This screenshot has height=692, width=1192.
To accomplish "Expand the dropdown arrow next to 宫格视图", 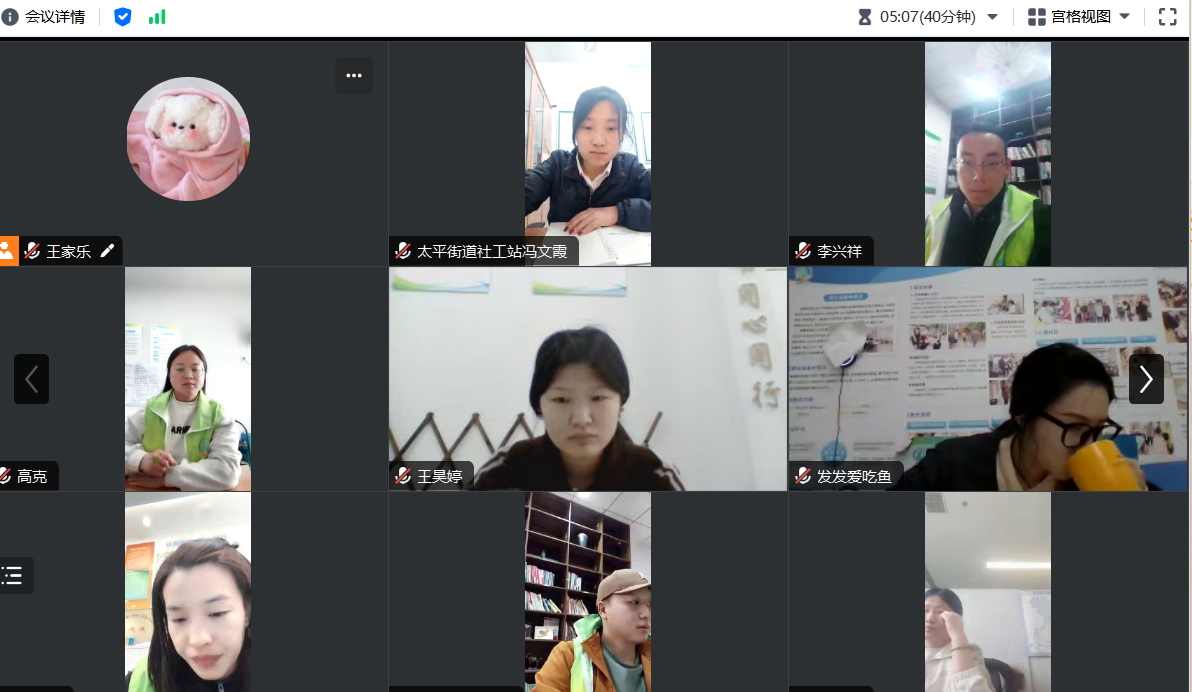I will click(x=1125, y=17).
